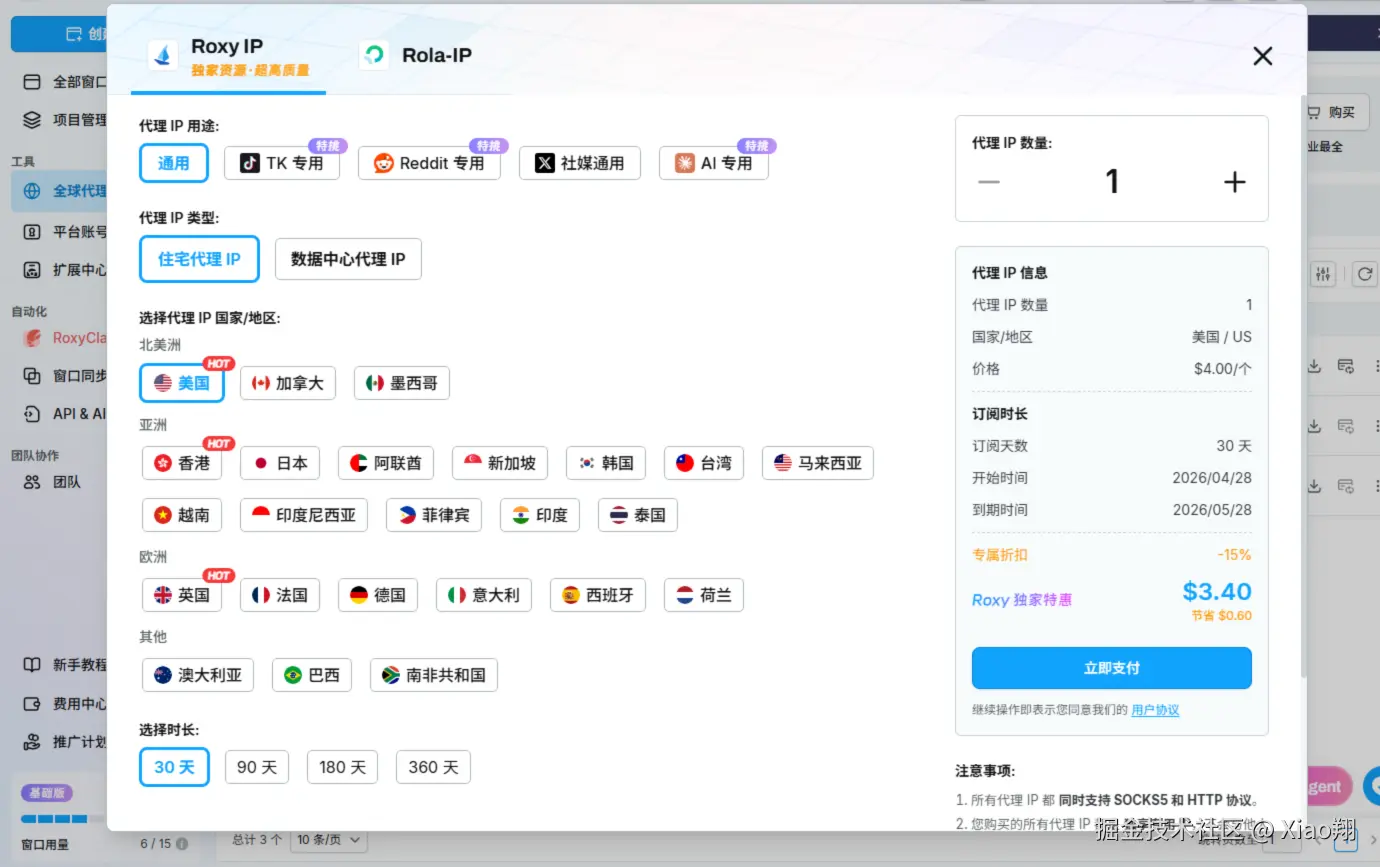This screenshot has height=867, width=1380.
Task: Pick 荷兰 under Europe
Action: click(704, 595)
